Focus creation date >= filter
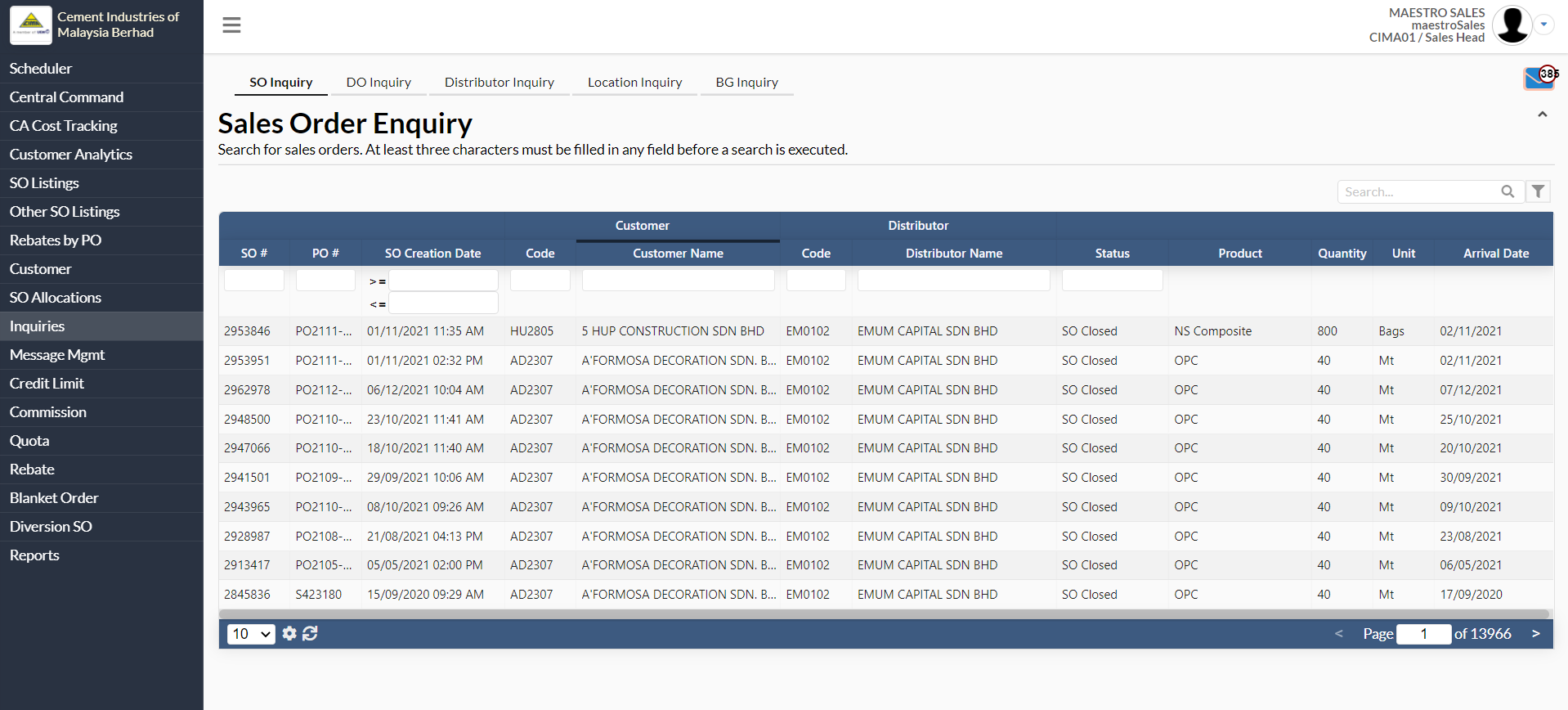 coord(443,281)
